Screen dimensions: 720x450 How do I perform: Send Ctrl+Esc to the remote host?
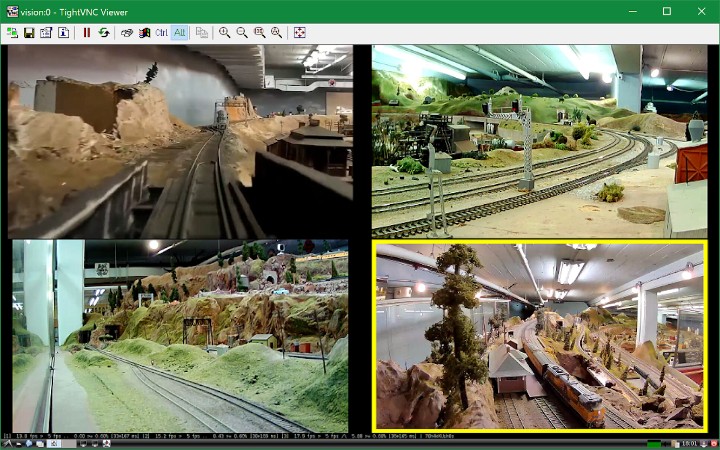tap(144, 33)
